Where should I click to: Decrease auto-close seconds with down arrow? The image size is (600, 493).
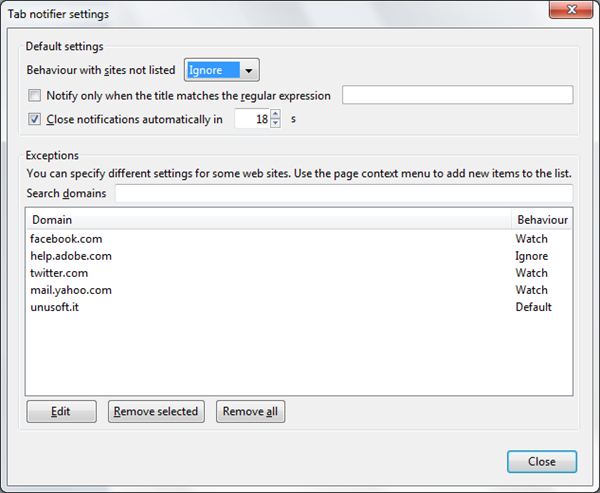pyautogui.click(x=275, y=125)
